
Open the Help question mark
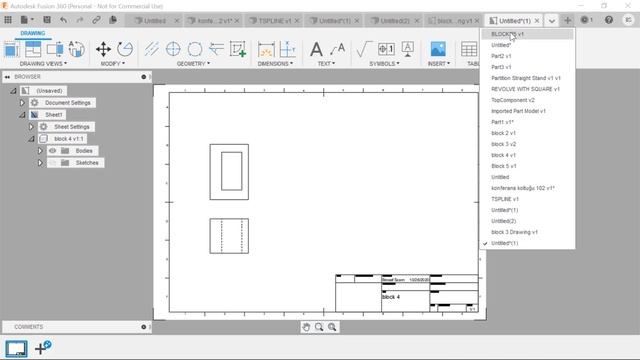(x=609, y=20)
